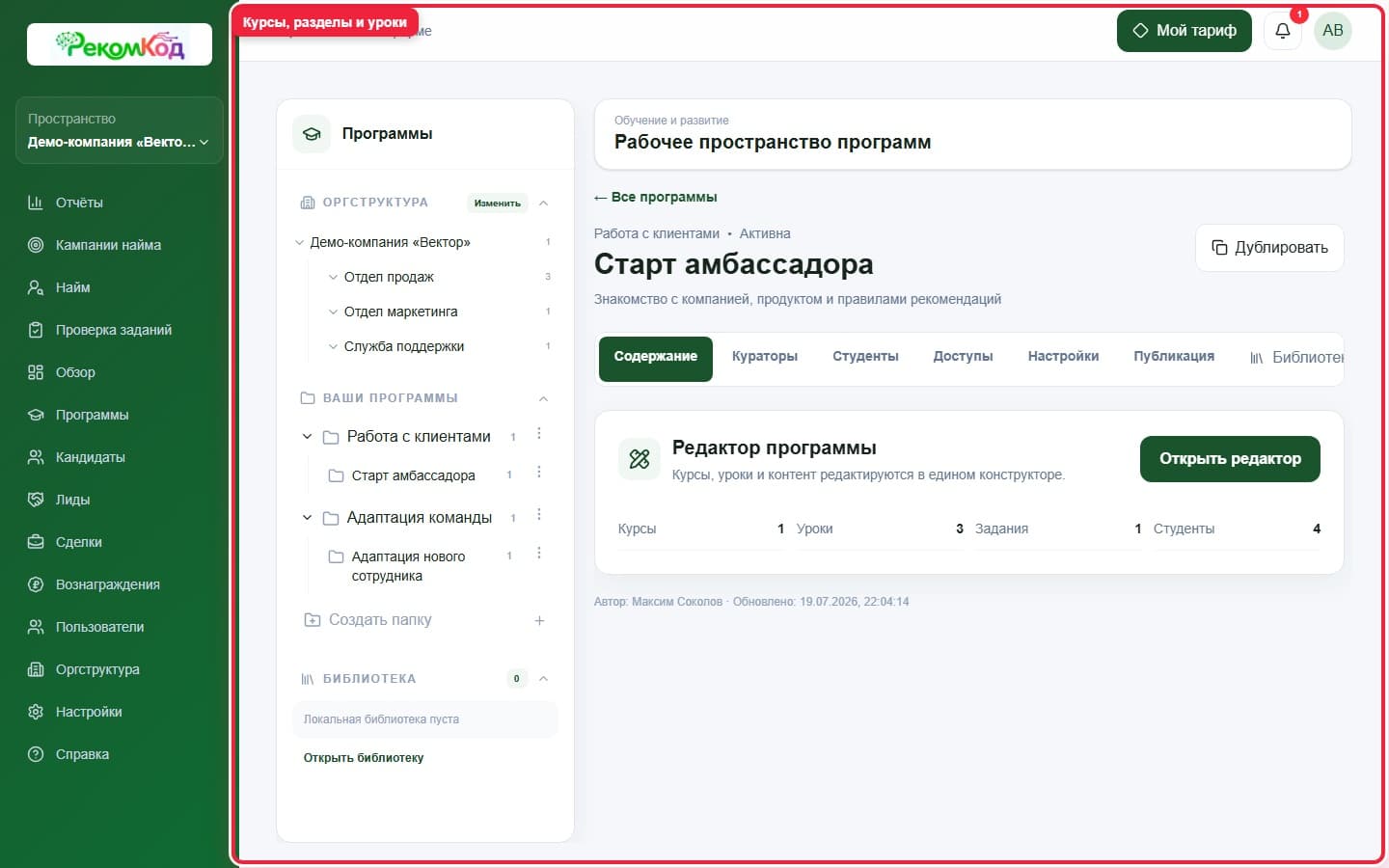Viewport: 1389px width, 868px height.
Task: Click the Обзор grid icon
Action: [36, 372]
